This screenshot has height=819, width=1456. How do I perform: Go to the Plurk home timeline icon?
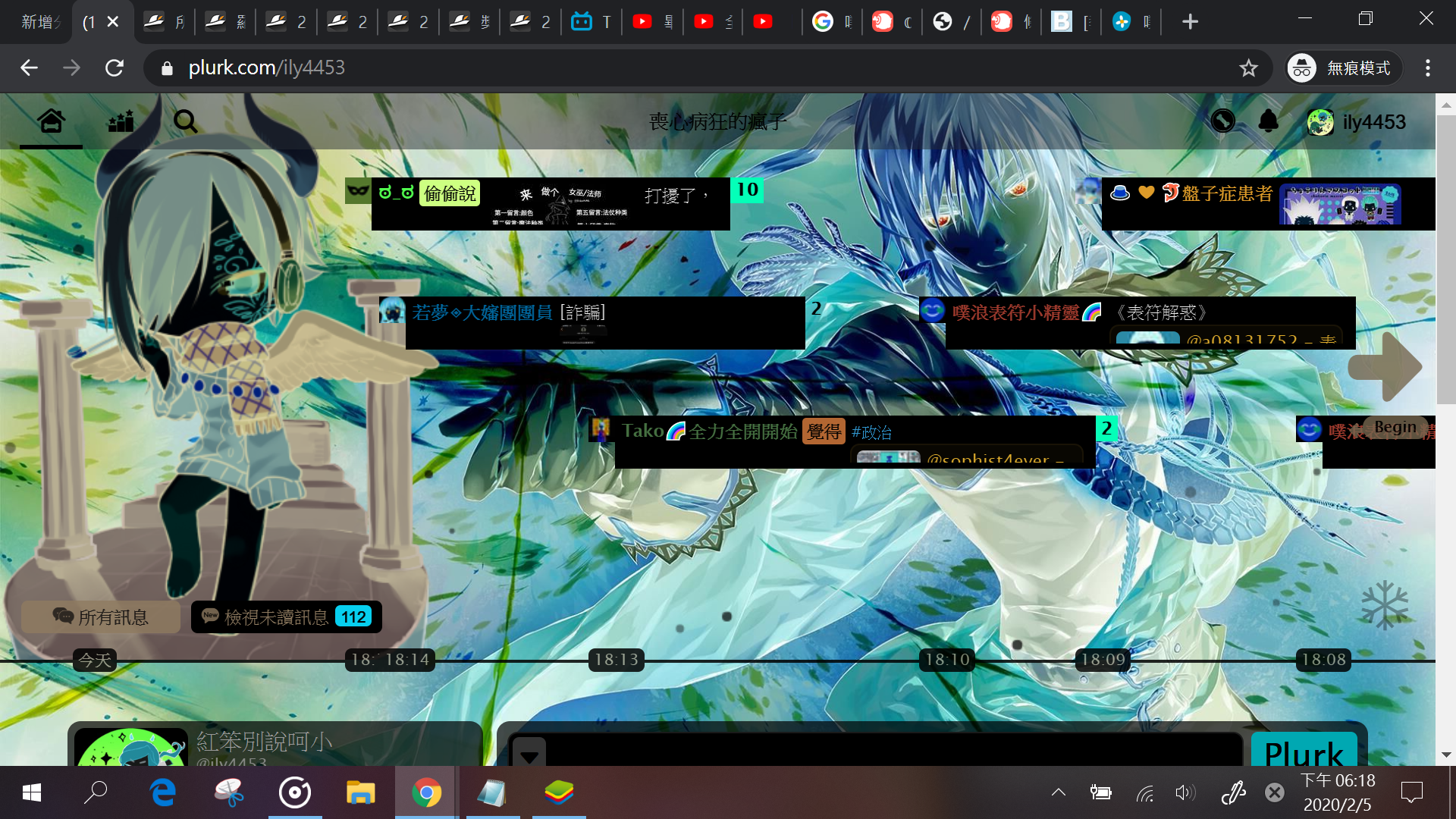(x=51, y=121)
